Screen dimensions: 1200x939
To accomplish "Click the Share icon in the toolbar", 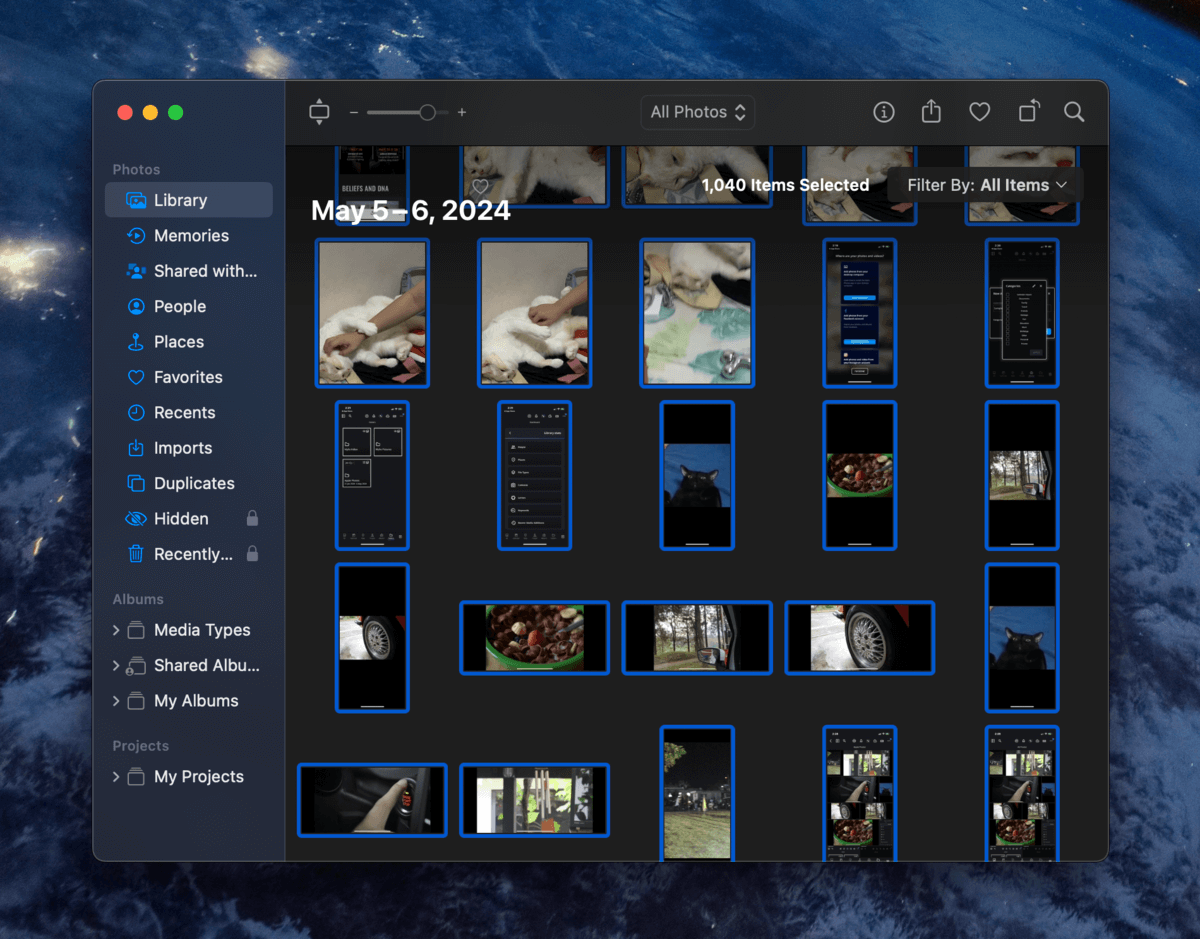I will [930, 112].
